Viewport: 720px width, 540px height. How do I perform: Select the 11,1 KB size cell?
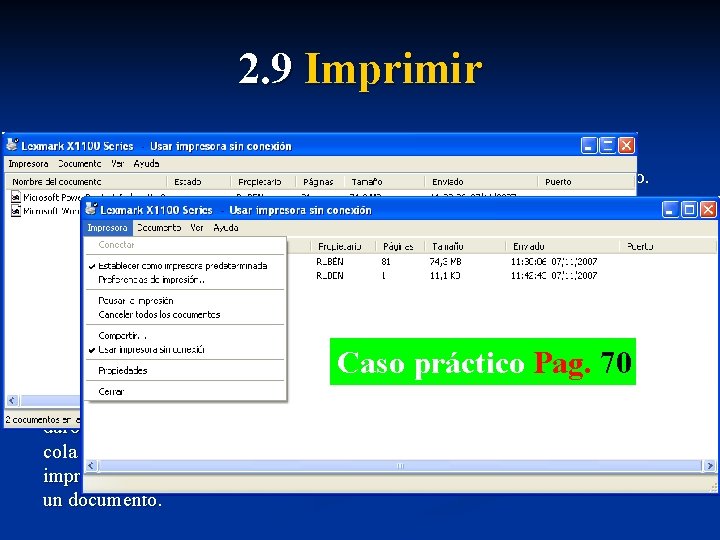[445, 276]
